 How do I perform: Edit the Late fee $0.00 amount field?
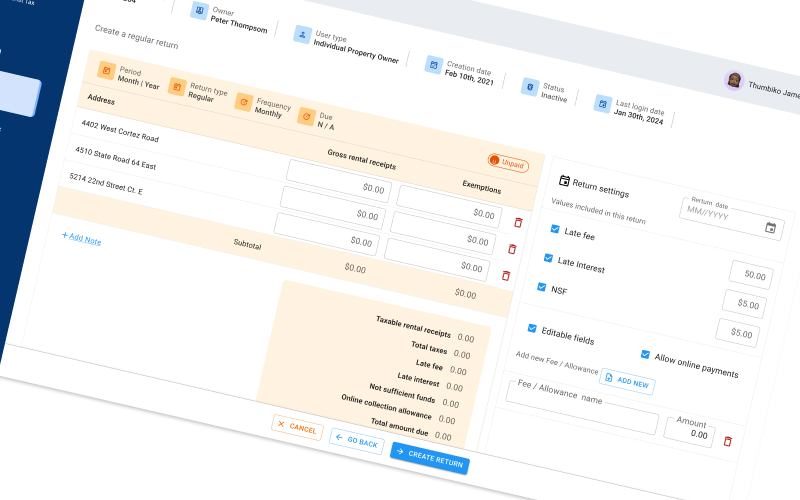(751, 274)
